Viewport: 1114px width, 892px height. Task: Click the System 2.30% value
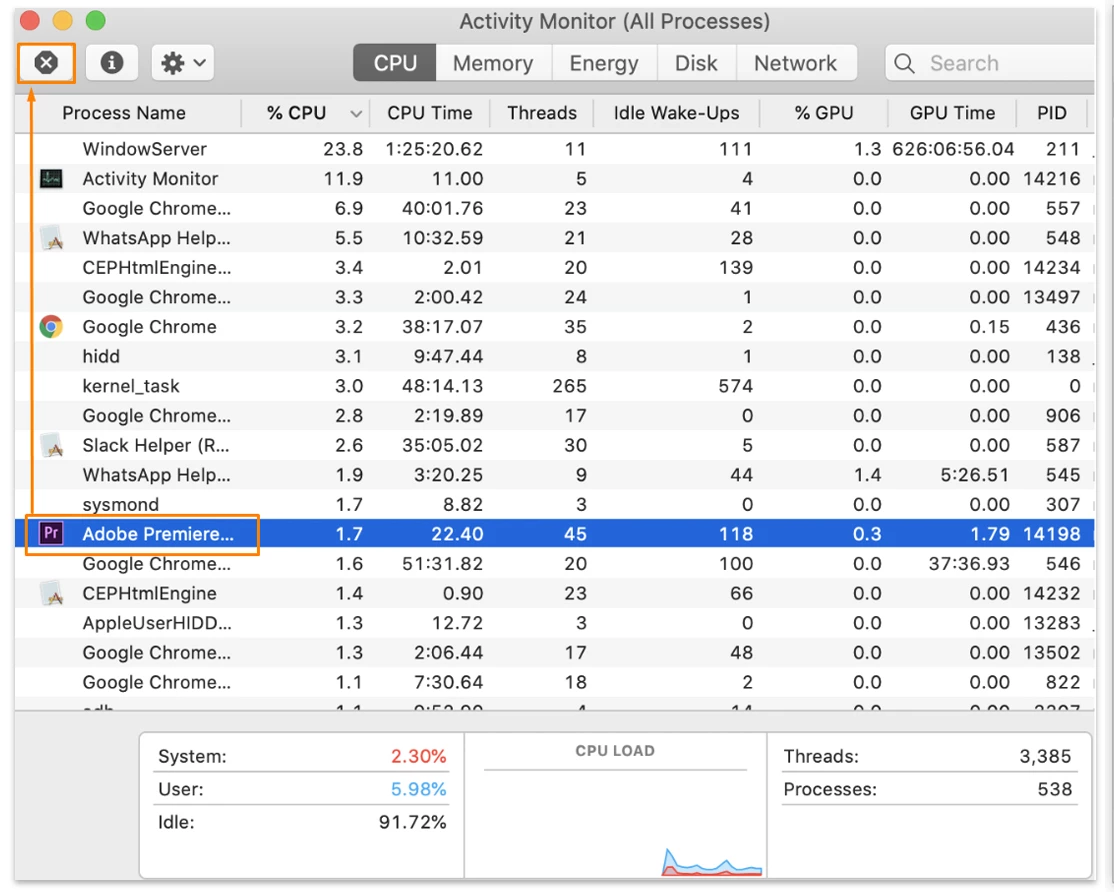[418, 756]
